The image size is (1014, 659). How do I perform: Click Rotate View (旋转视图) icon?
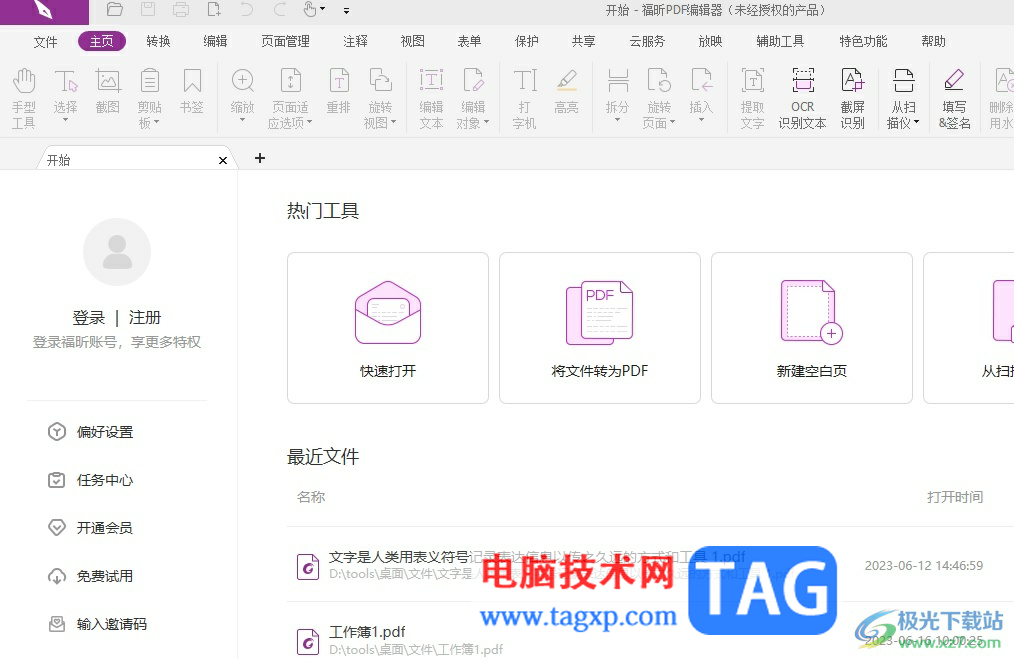[380, 82]
